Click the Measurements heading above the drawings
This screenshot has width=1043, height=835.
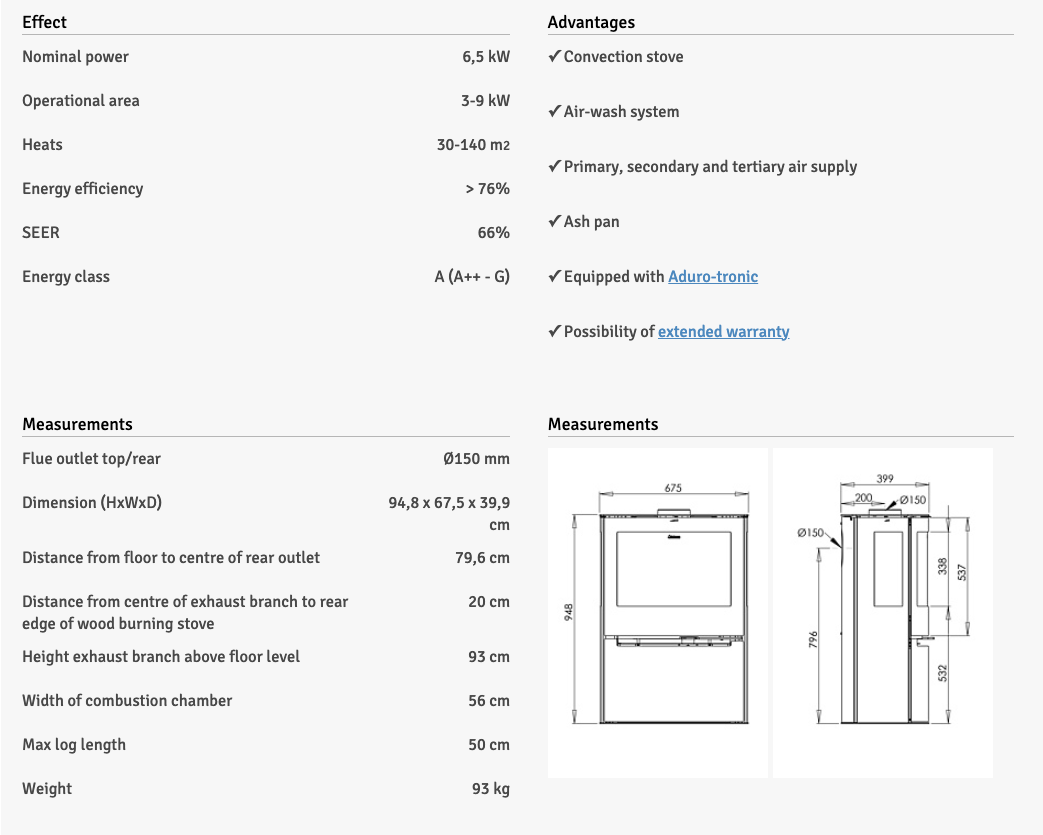603,424
